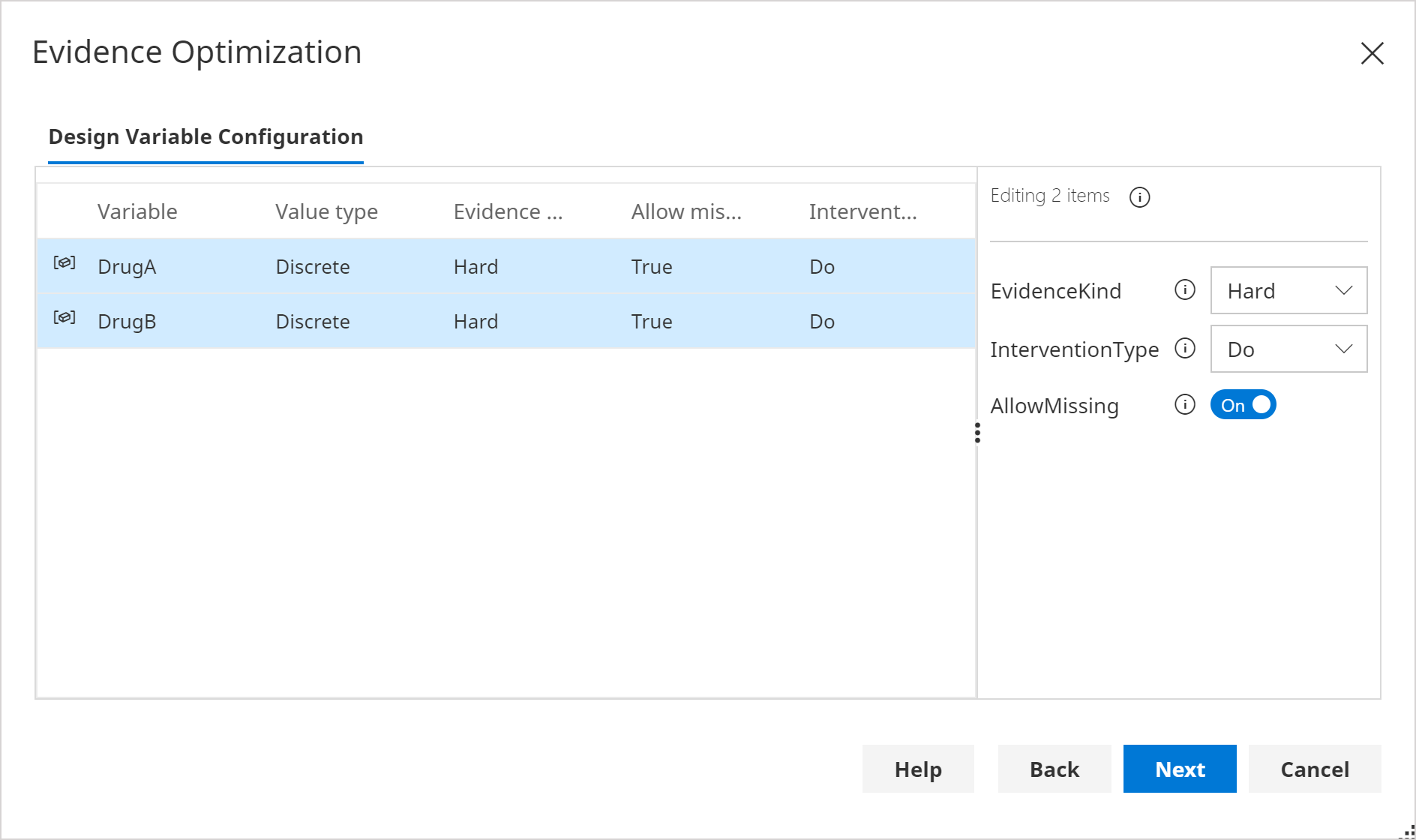Image resolution: width=1416 pixels, height=840 pixels.
Task: Sort by the Variable column header
Action: (x=137, y=212)
